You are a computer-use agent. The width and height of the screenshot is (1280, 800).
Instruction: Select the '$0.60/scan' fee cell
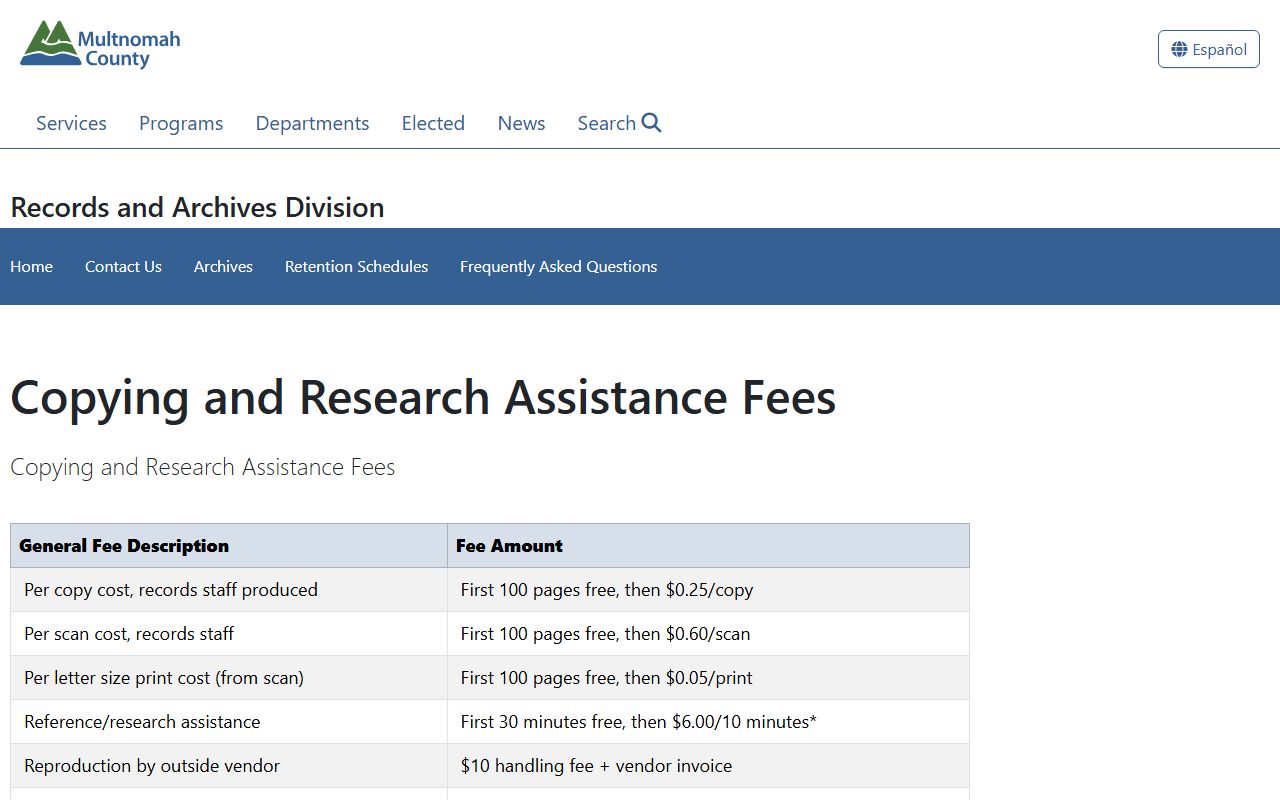coord(708,634)
